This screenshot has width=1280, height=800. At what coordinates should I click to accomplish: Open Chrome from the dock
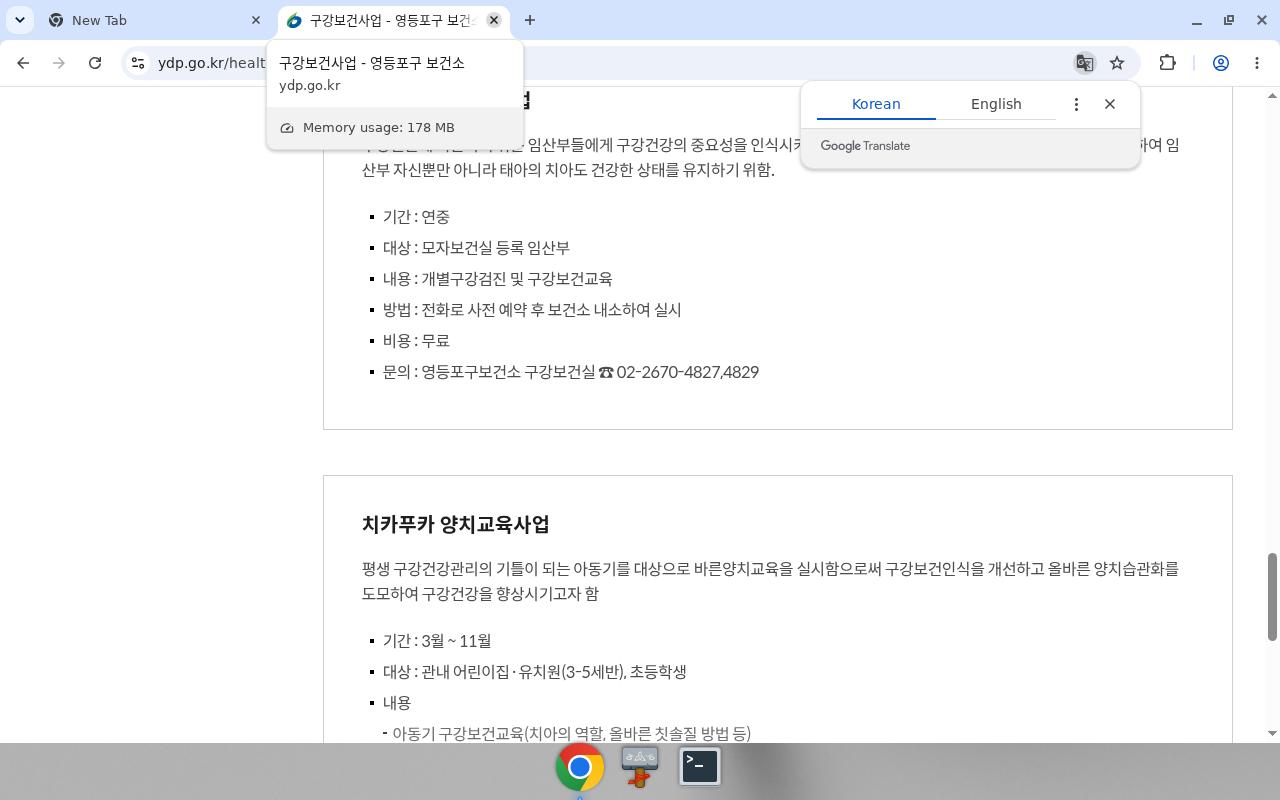[580, 767]
